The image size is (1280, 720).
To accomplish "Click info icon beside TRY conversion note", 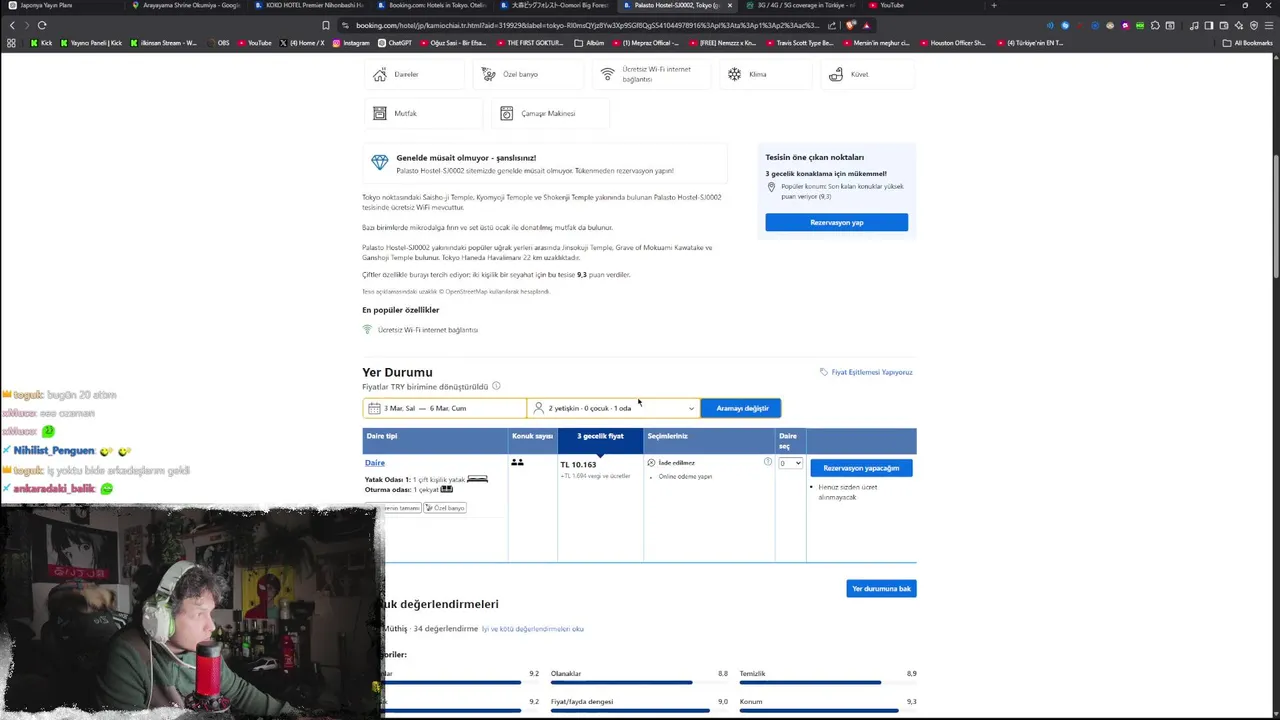I will pyautogui.click(x=496, y=386).
